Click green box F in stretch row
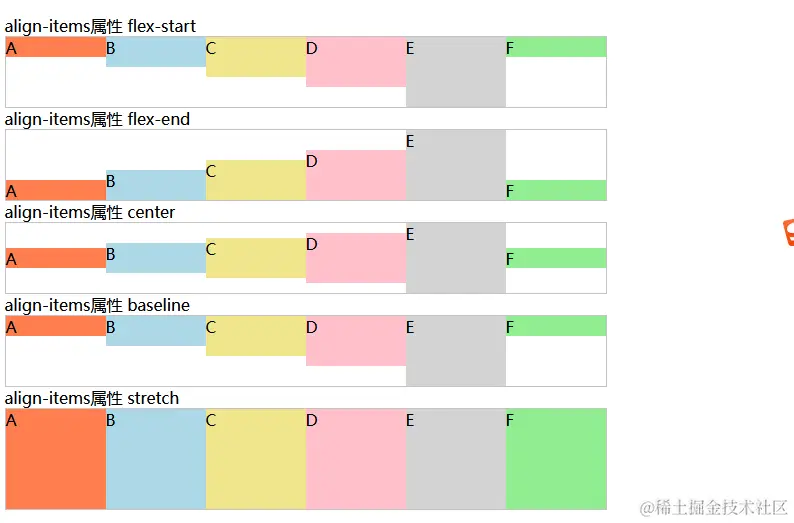 556,459
